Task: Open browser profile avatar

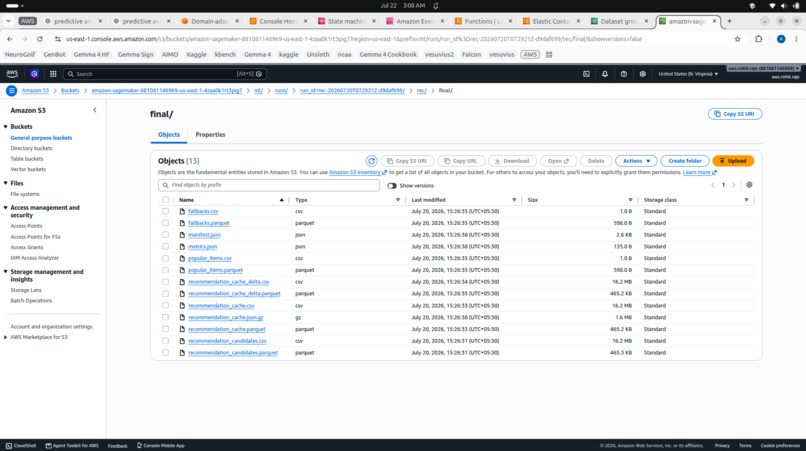Action: point(781,39)
